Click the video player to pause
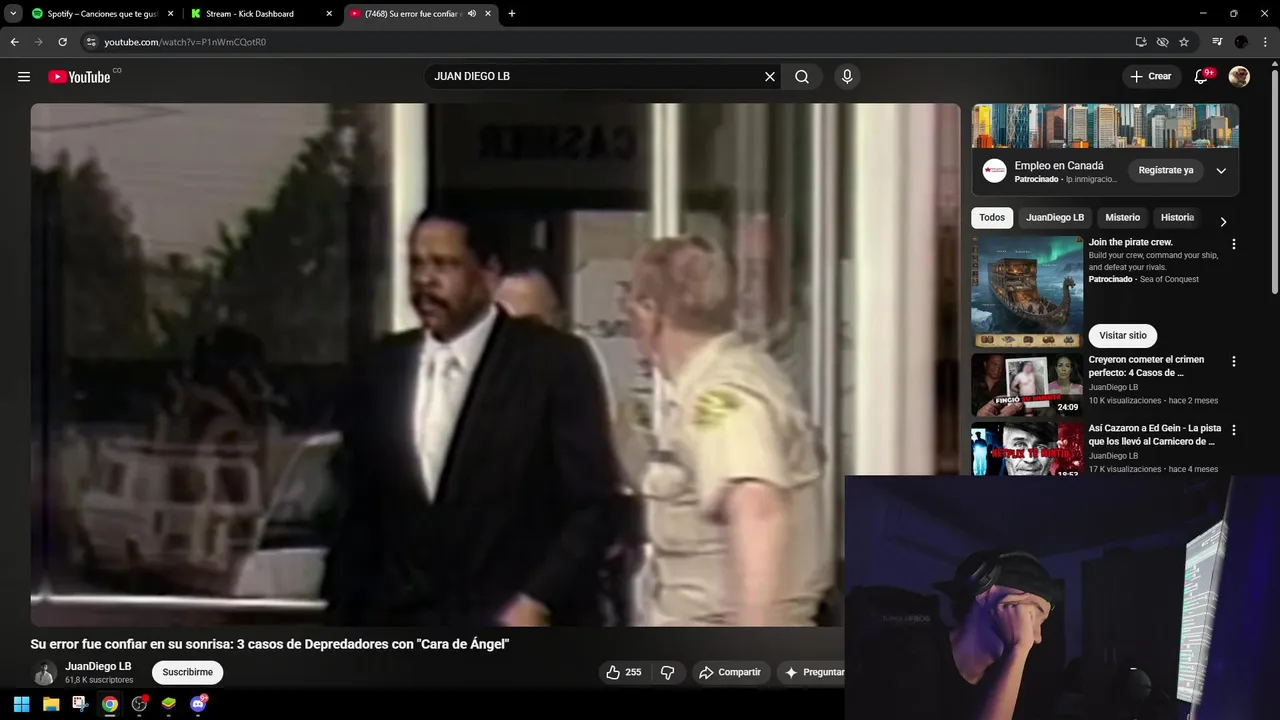 point(495,365)
